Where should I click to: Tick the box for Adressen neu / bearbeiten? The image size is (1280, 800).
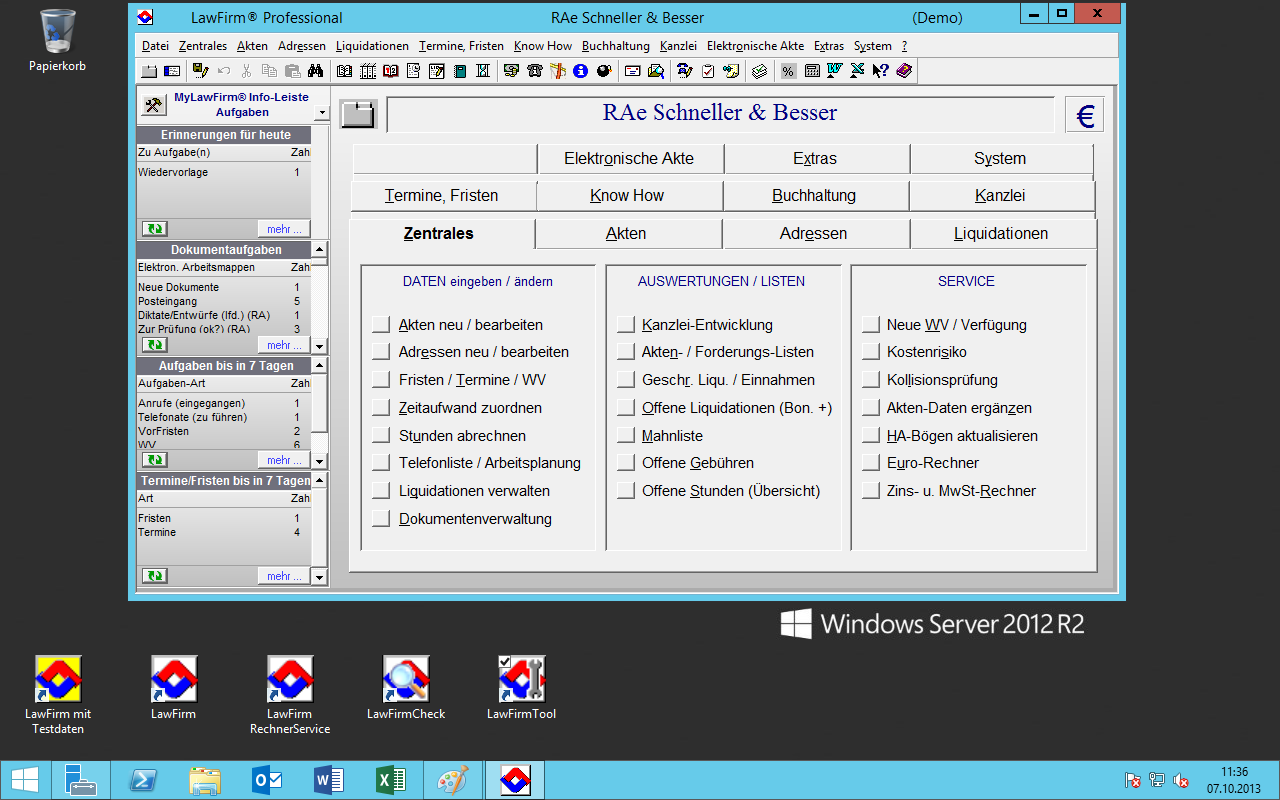(380, 352)
